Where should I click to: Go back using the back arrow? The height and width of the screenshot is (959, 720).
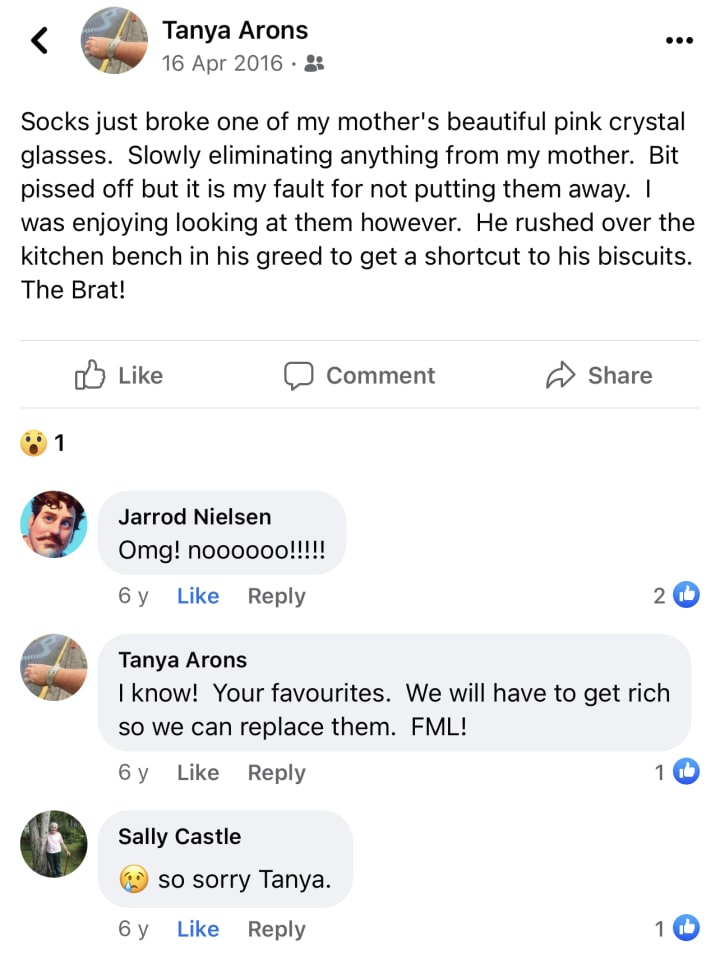point(39,40)
